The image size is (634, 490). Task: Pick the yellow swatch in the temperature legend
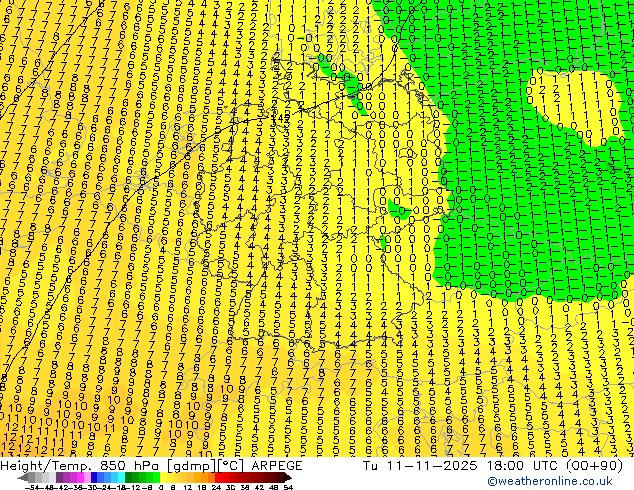pyautogui.click(x=164, y=478)
